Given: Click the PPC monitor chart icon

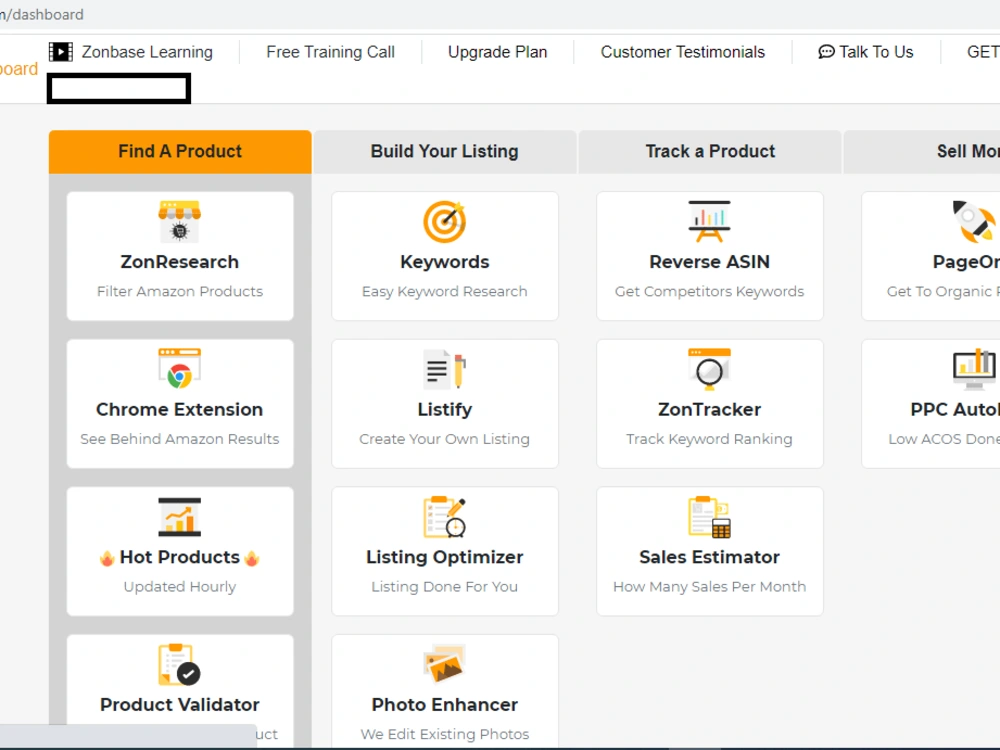Looking at the screenshot, I should (x=974, y=369).
